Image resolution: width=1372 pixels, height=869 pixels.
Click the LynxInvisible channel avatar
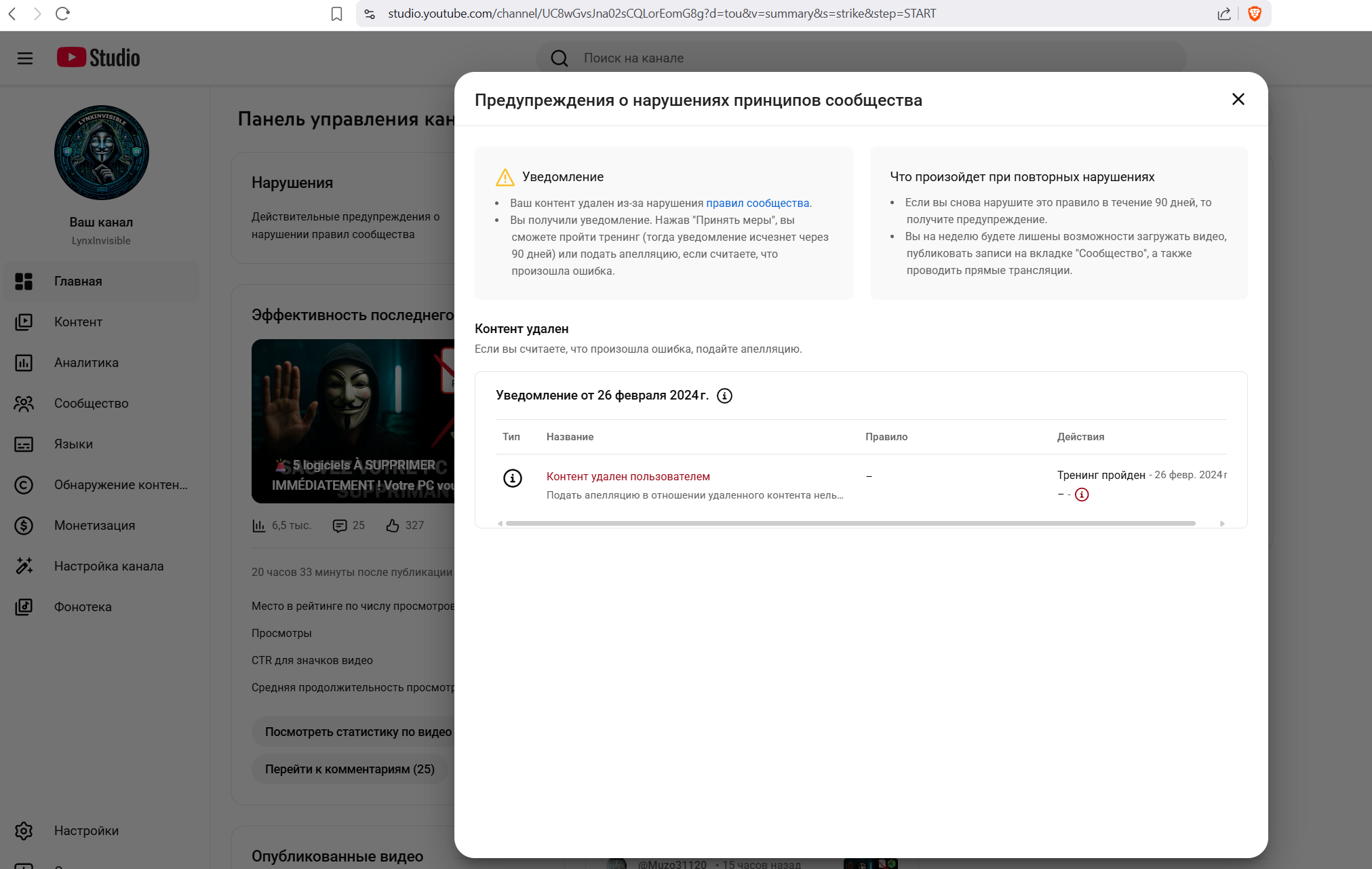[x=101, y=153]
